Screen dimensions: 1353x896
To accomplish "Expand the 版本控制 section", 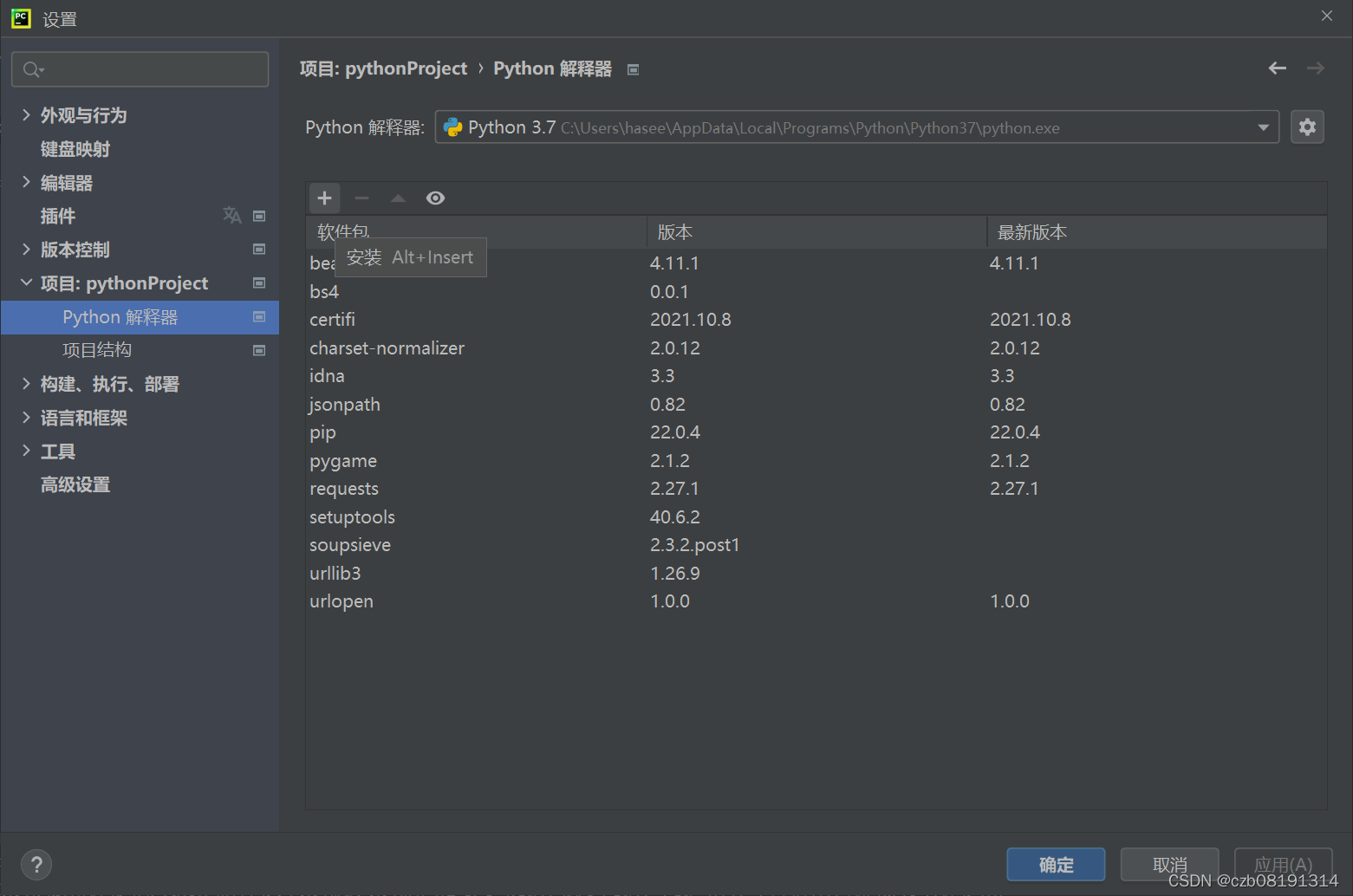I will 26,250.
